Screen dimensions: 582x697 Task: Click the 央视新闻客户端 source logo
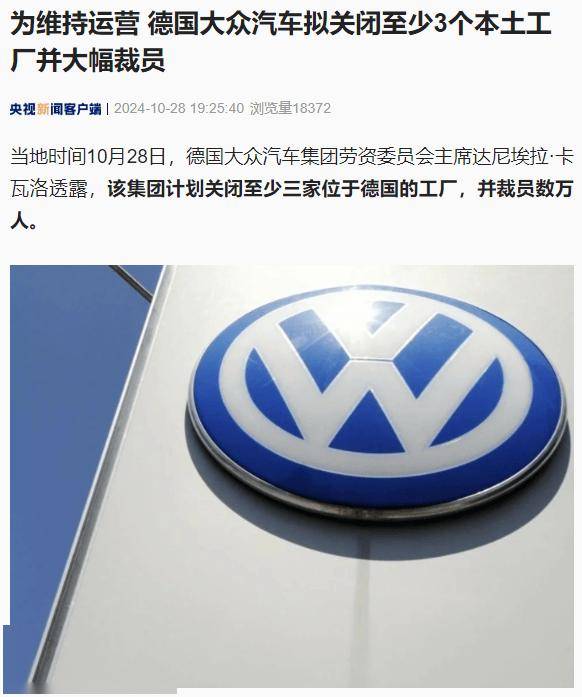56,109
